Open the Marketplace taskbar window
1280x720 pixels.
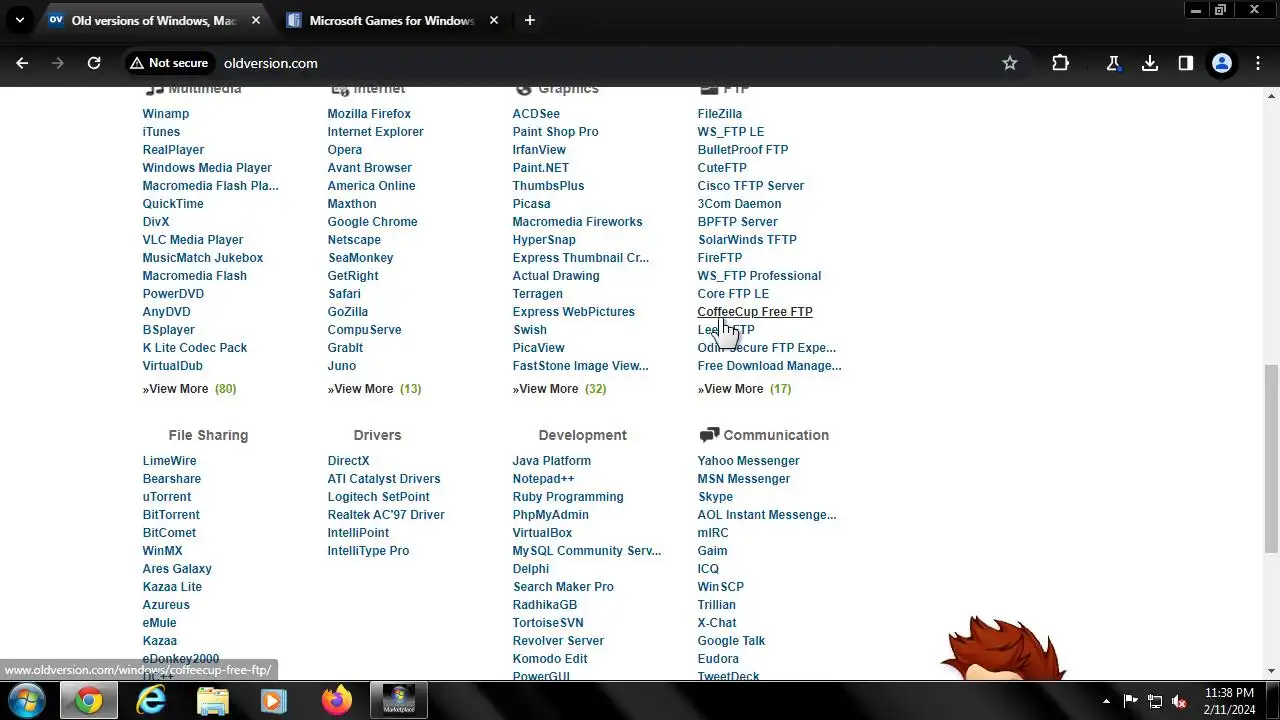click(399, 701)
